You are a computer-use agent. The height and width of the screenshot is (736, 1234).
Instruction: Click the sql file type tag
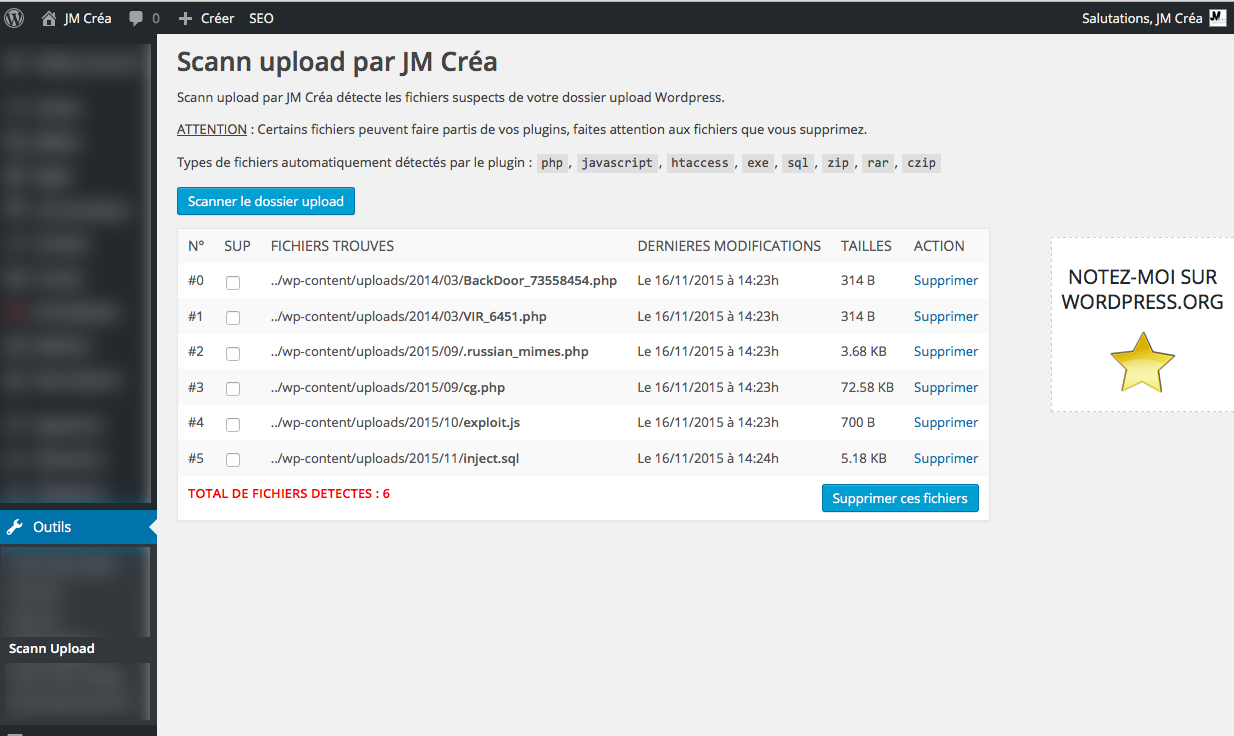[797, 163]
